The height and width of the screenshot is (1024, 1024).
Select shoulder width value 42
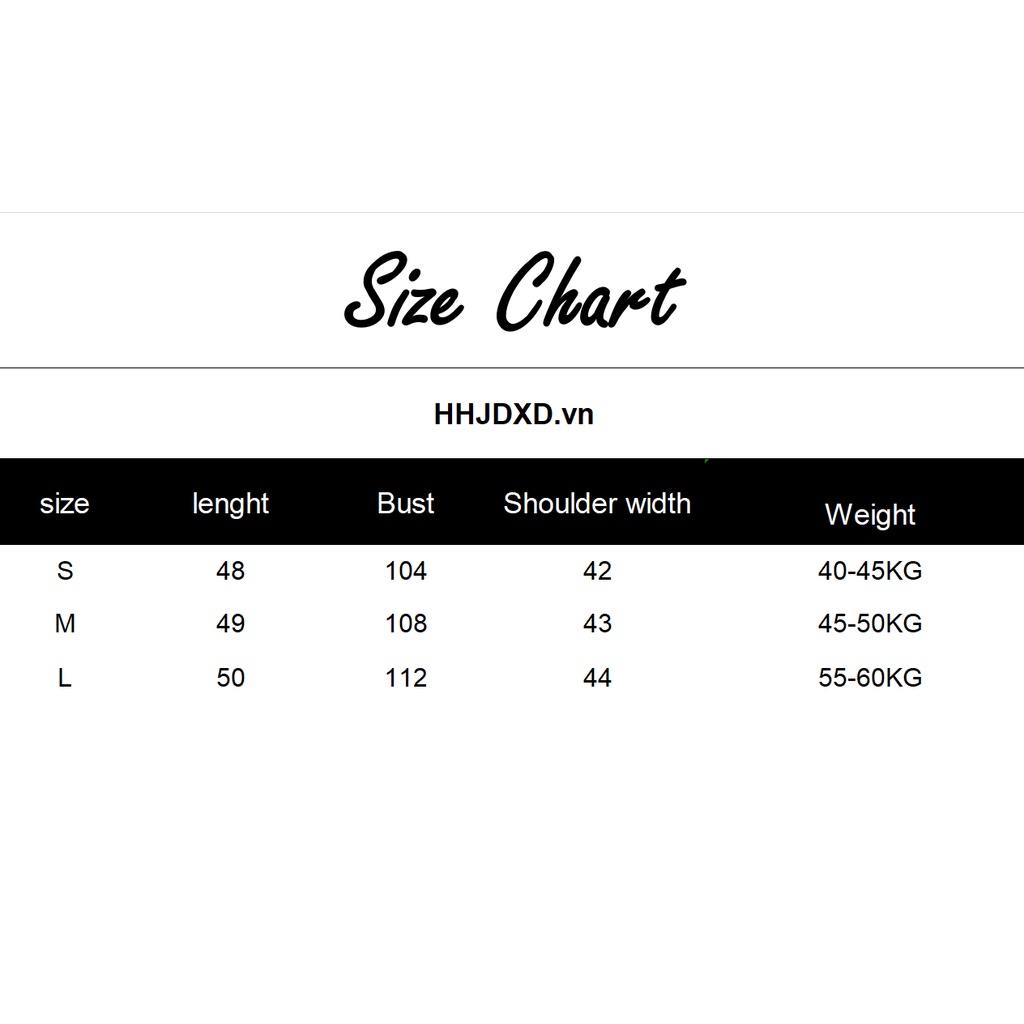[597, 571]
